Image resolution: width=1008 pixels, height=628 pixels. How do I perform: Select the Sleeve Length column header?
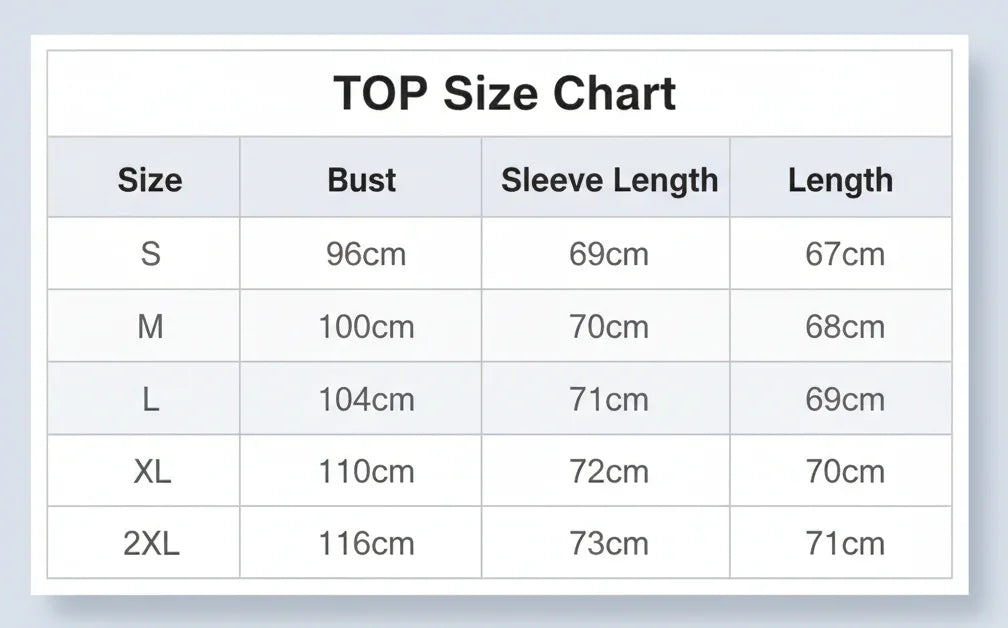609,180
